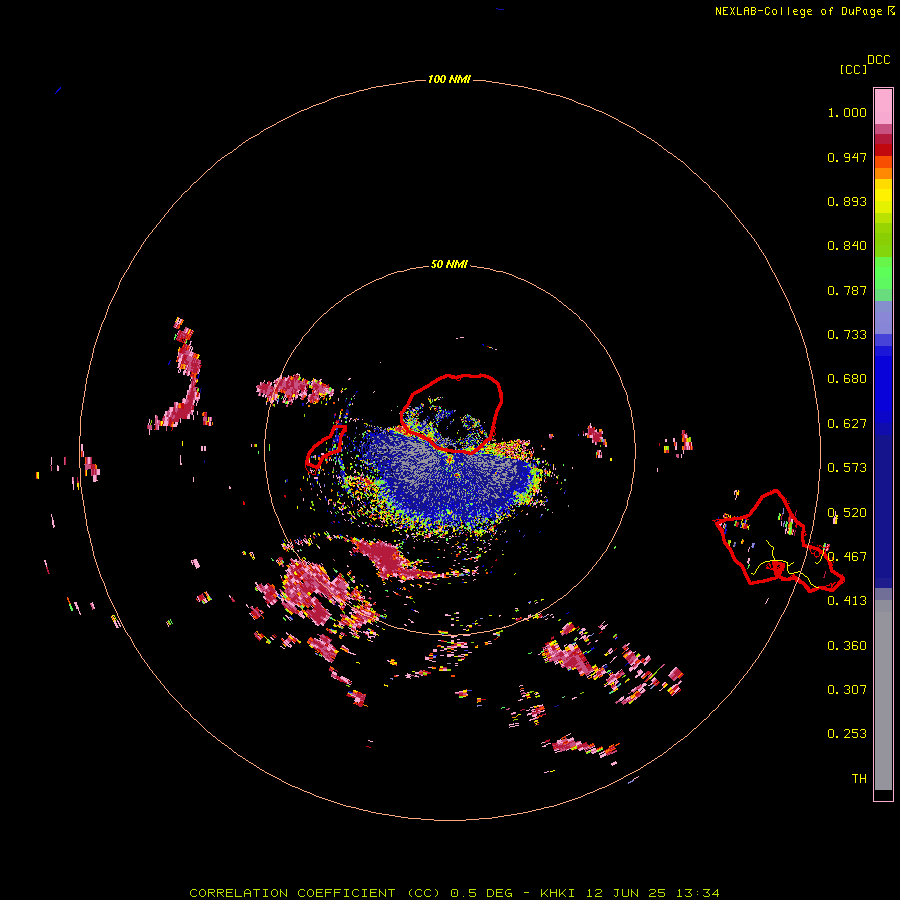
Task: Click the 0.360 legend value
Action: click(x=847, y=646)
